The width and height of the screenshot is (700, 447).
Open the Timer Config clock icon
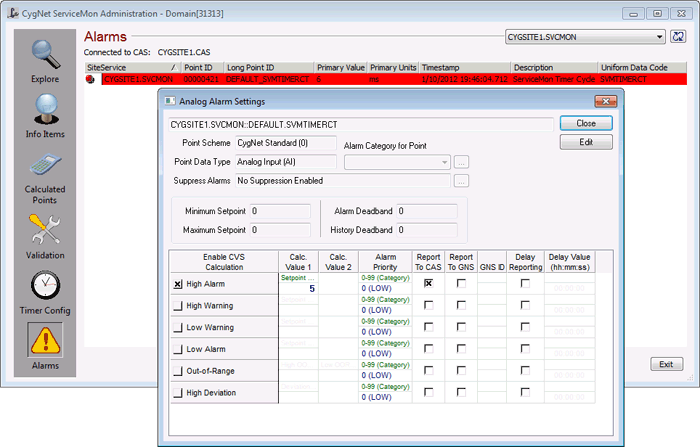[x=45, y=285]
